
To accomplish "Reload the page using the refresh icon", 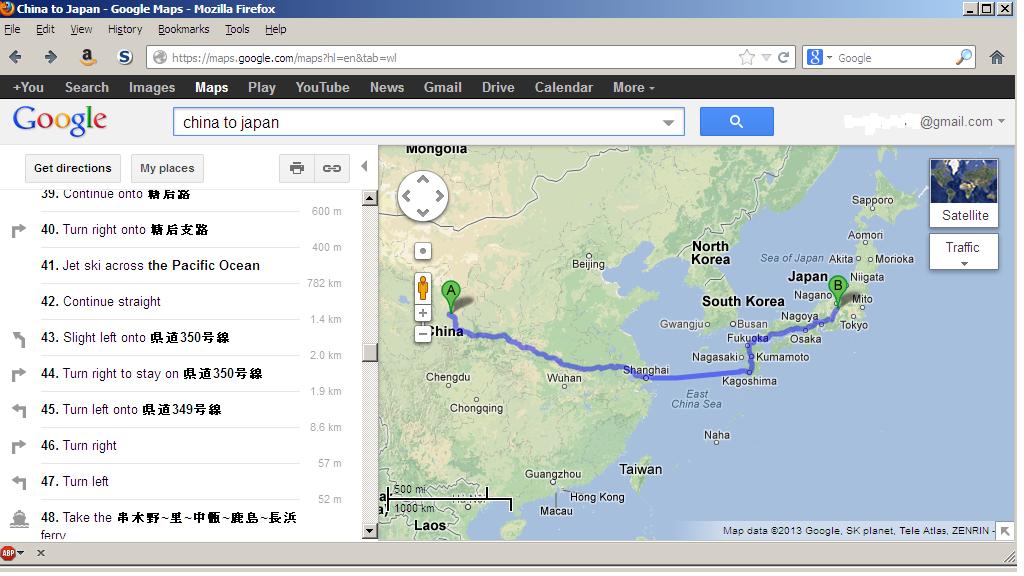I will (x=784, y=57).
